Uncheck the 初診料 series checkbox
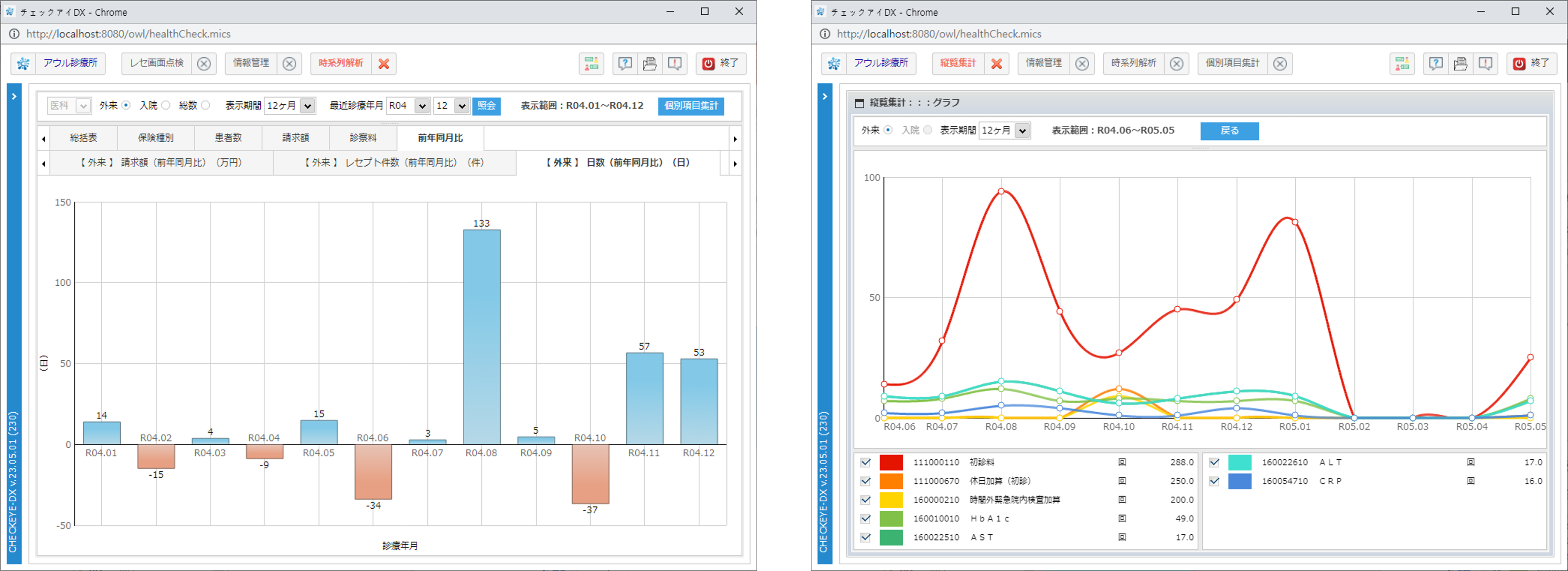Screen dimensions: 1568x571 [866, 463]
